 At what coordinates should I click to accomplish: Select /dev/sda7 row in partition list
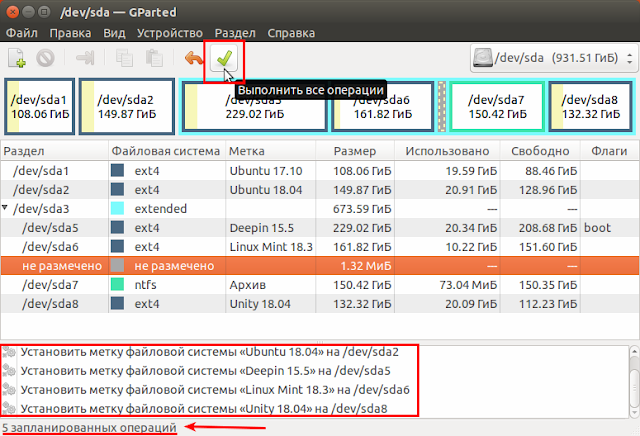click(x=320, y=285)
